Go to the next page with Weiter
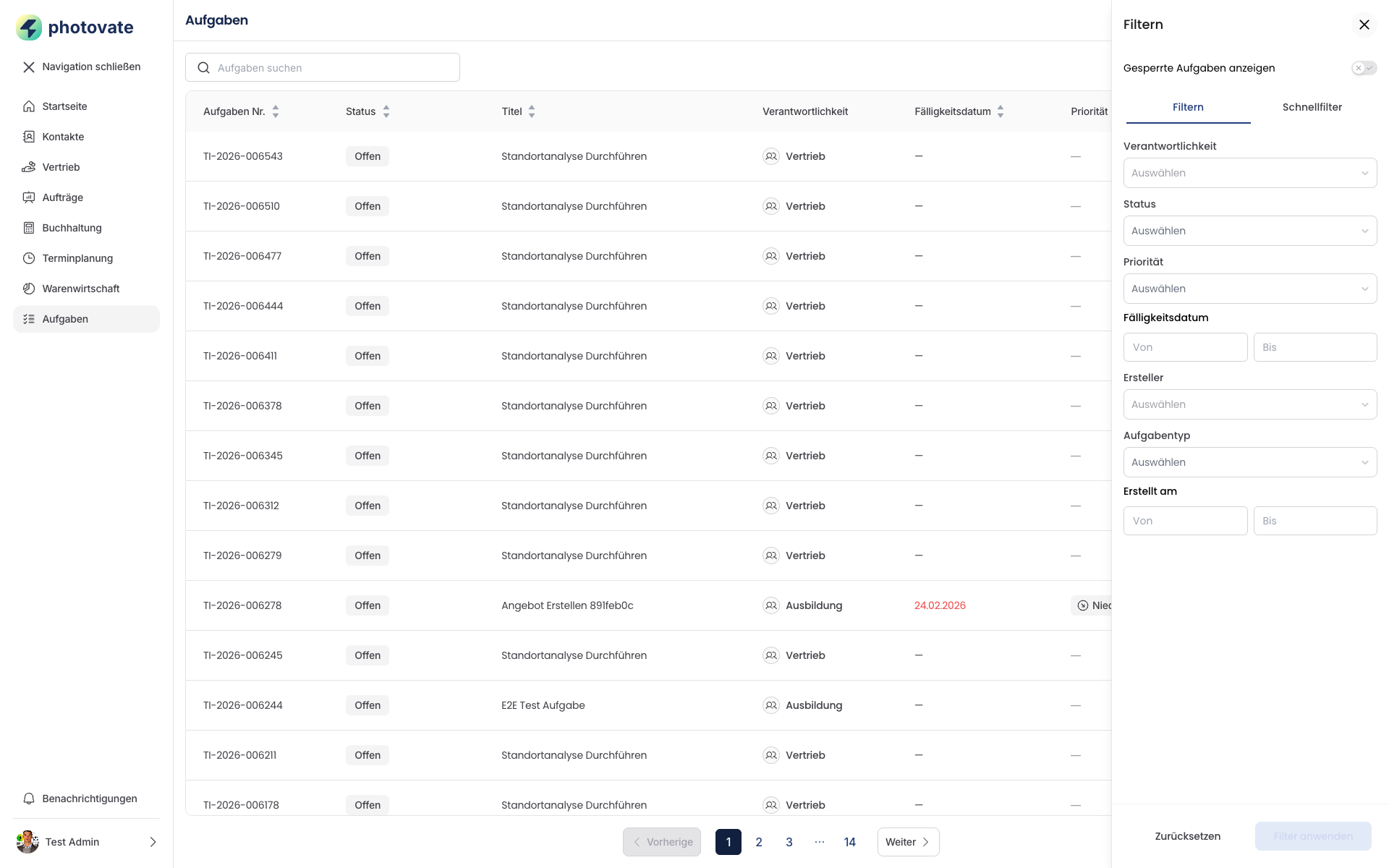 (908, 842)
